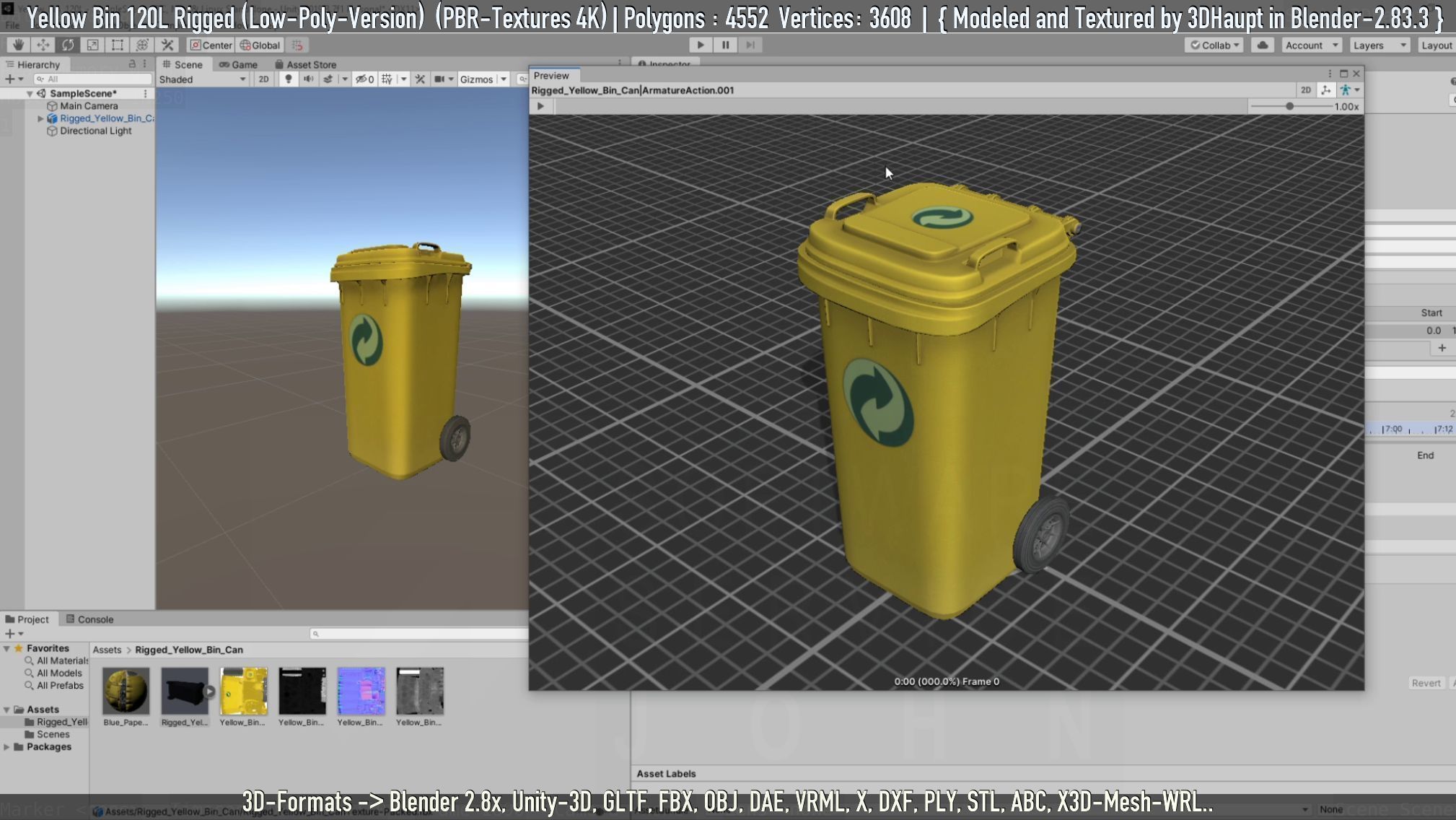Viewport: 1456px width, 820px height.
Task: Click the Assets breadcrumb link
Action: (107, 650)
